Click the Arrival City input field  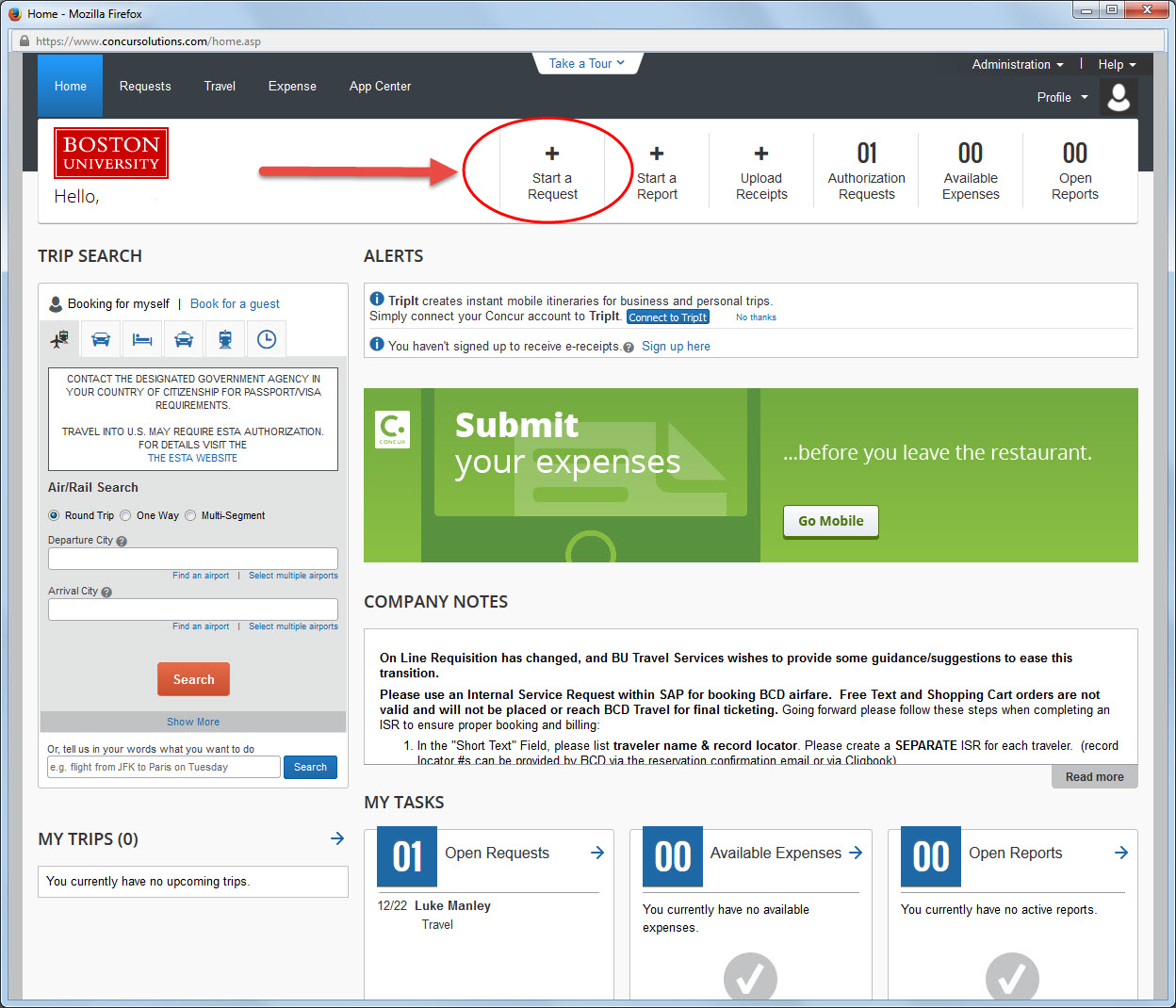click(x=193, y=610)
